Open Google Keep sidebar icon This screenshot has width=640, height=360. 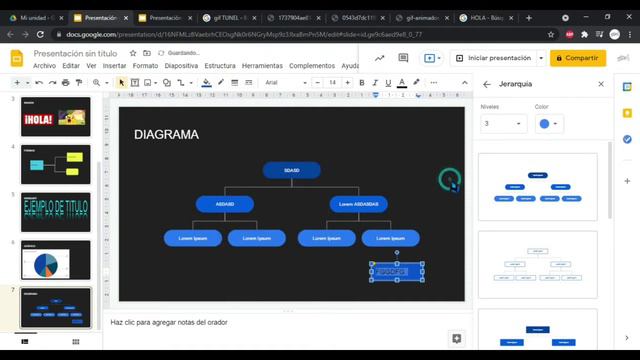[627, 113]
